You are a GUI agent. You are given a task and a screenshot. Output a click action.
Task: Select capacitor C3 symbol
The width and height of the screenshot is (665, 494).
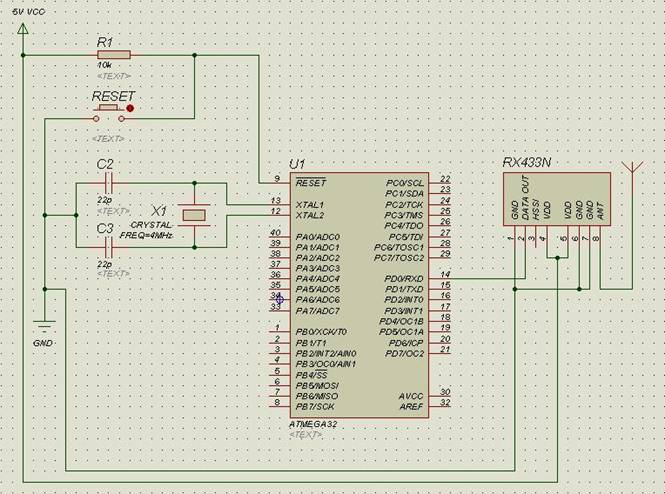pyautogui.click(x=107, y=243)
